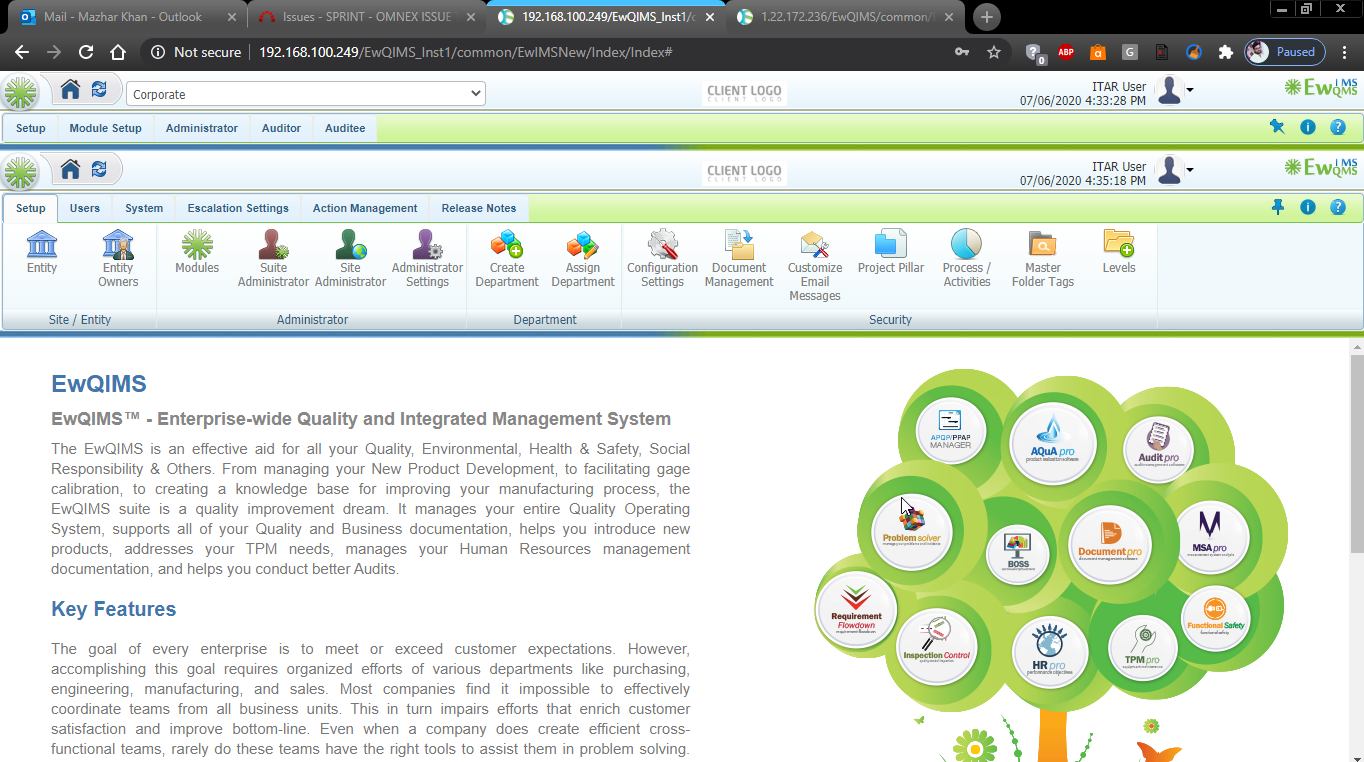
Task: Launch the Problem solver module
Action: (x=912, y=531)
